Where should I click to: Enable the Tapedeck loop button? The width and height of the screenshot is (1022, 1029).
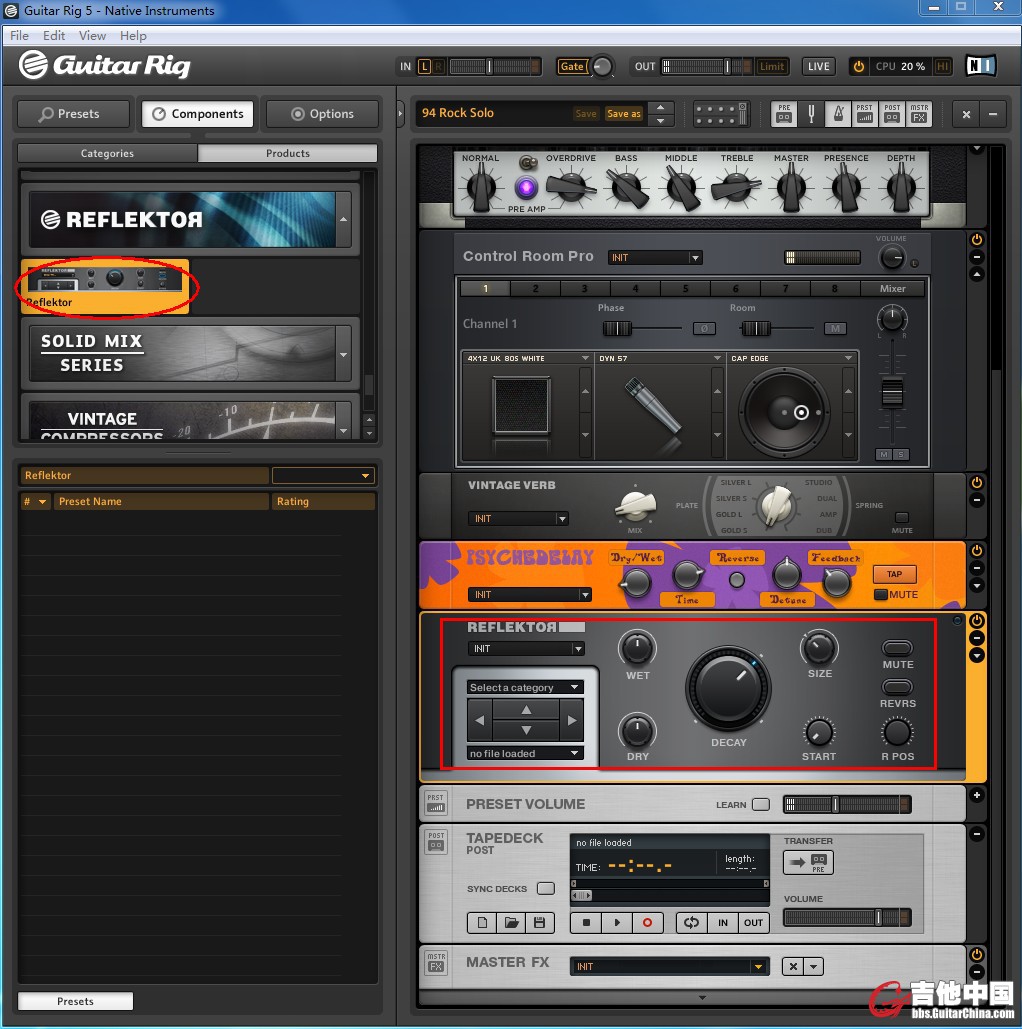tap(692, 923)
